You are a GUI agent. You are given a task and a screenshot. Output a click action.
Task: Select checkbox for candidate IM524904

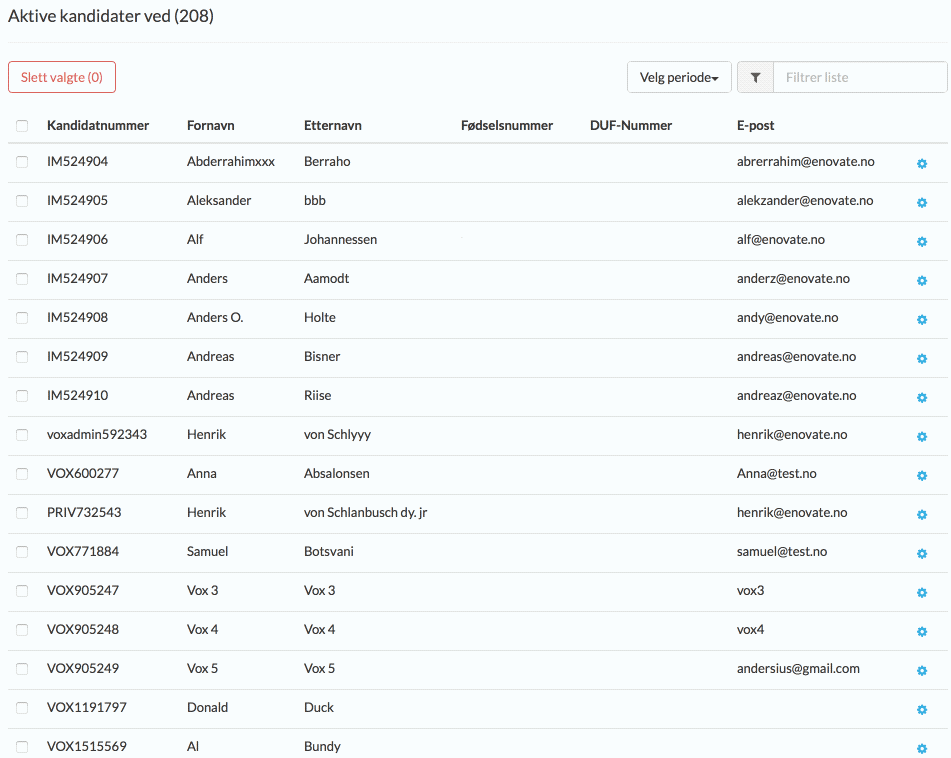[x=22, y=161]
